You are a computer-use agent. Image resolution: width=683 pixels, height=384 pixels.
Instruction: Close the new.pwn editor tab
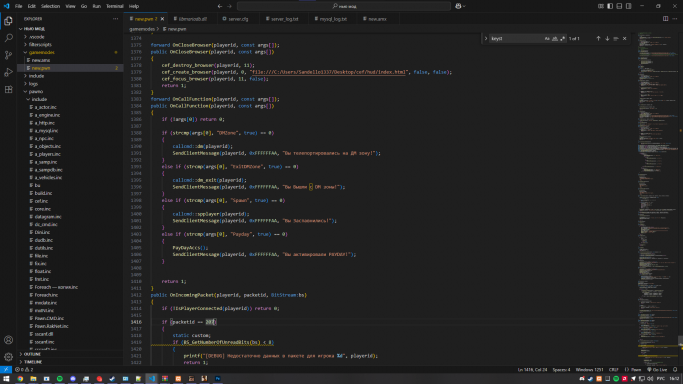162,19
